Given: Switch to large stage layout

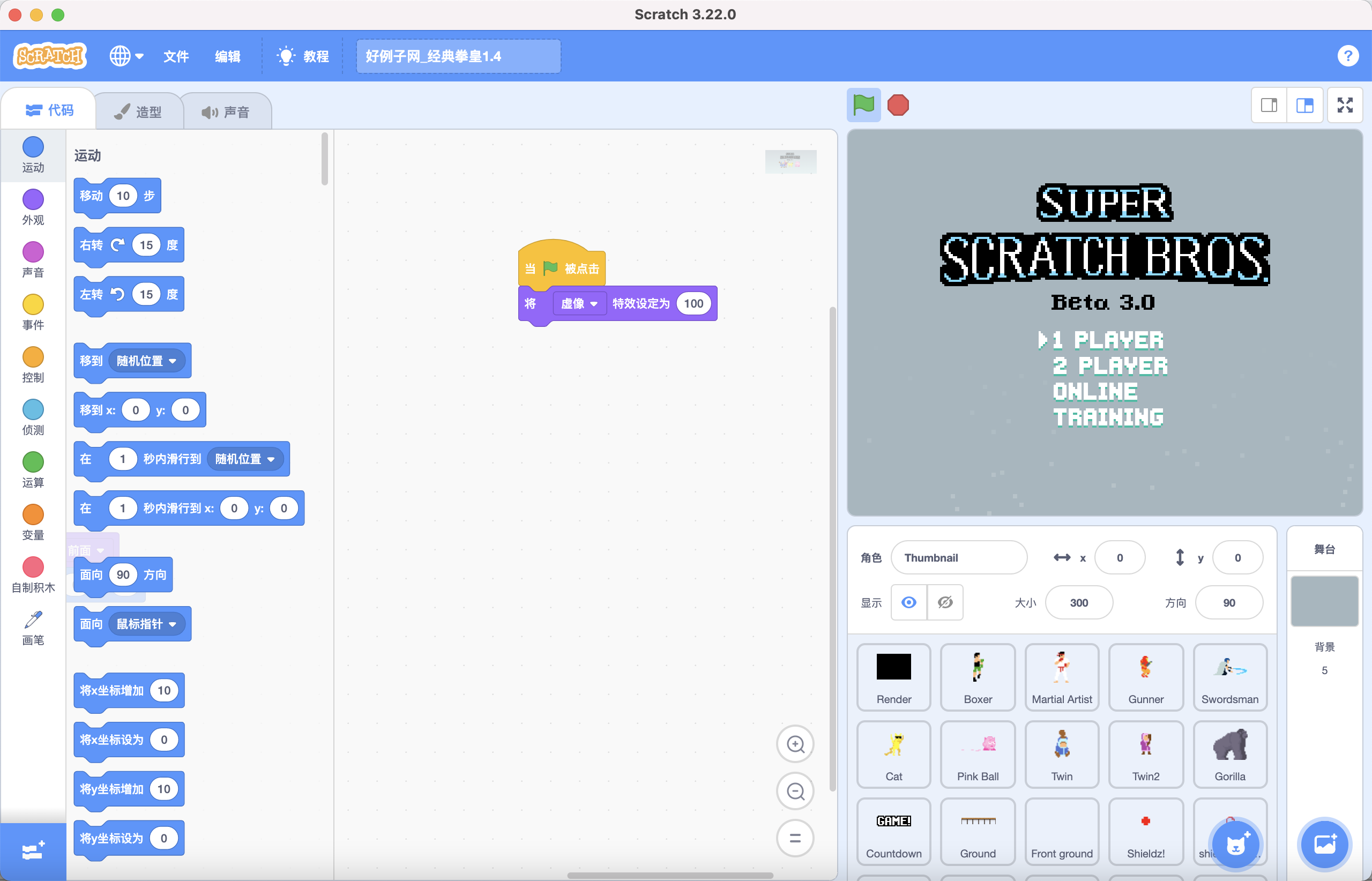Looking at the screenshot, I should point(1304,105).
